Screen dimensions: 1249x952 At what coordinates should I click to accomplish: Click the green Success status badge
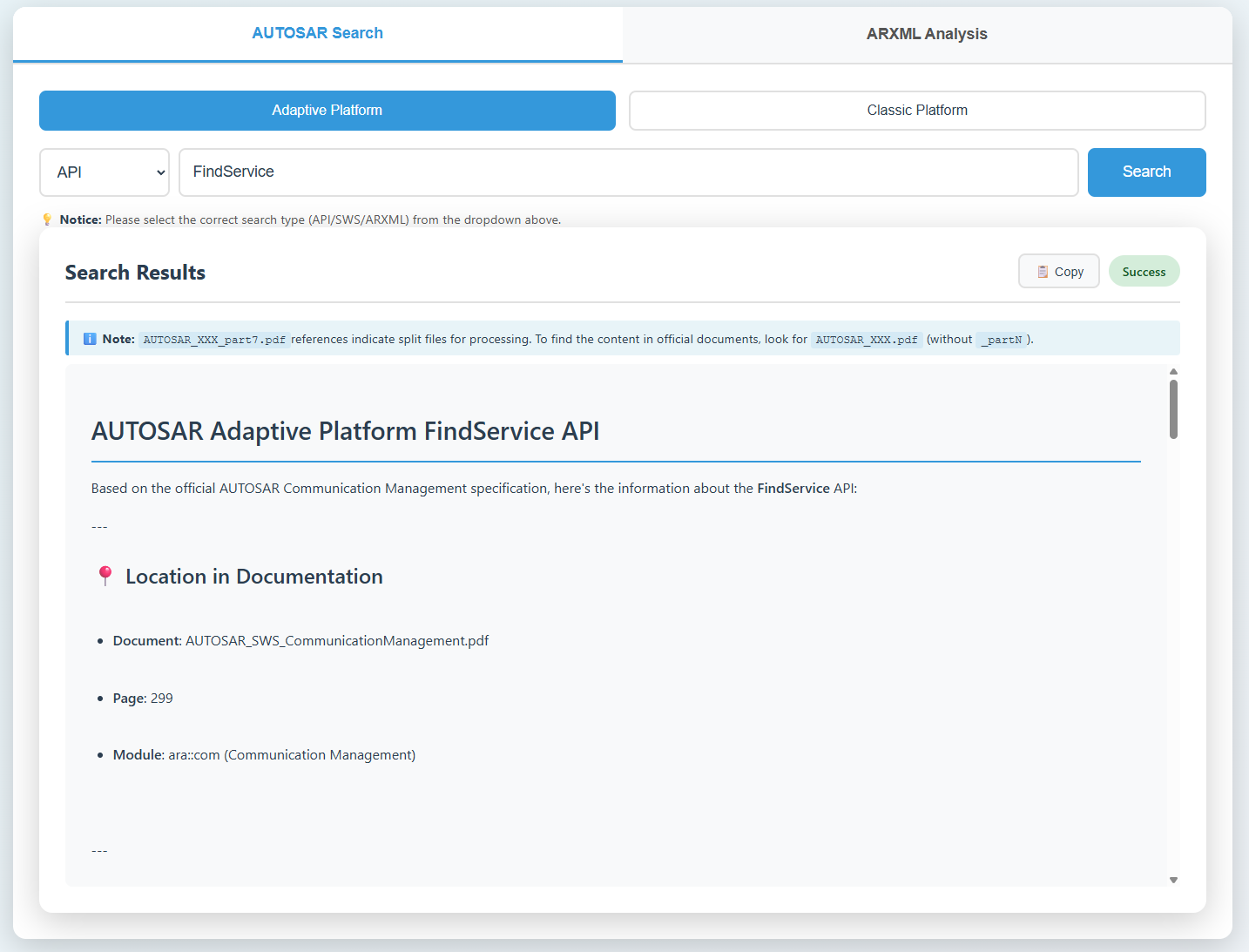1144,272
